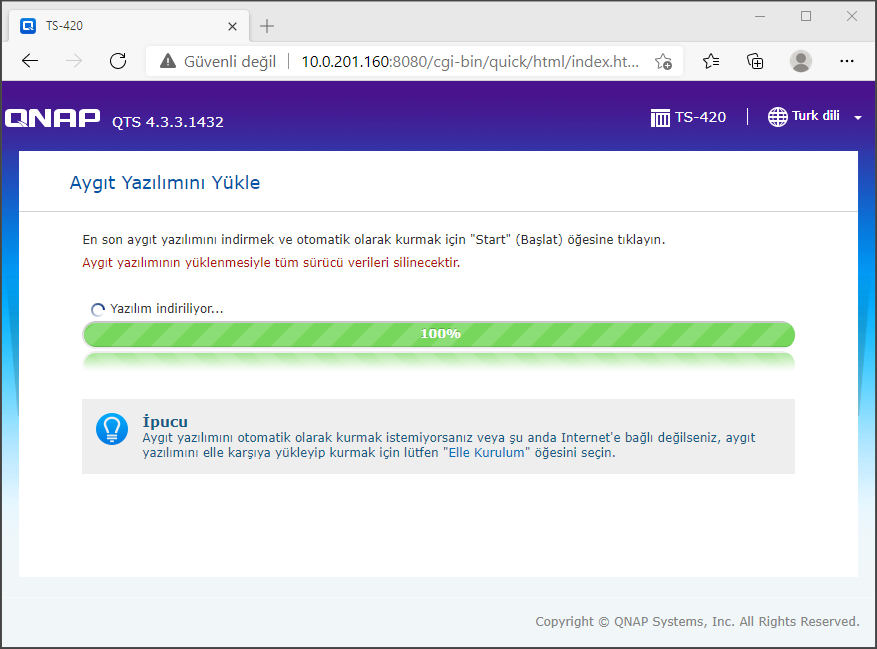Viewport: 877px width, 649px height.
Task: Add this page to favorites
Action: click(x=663, y=61)
